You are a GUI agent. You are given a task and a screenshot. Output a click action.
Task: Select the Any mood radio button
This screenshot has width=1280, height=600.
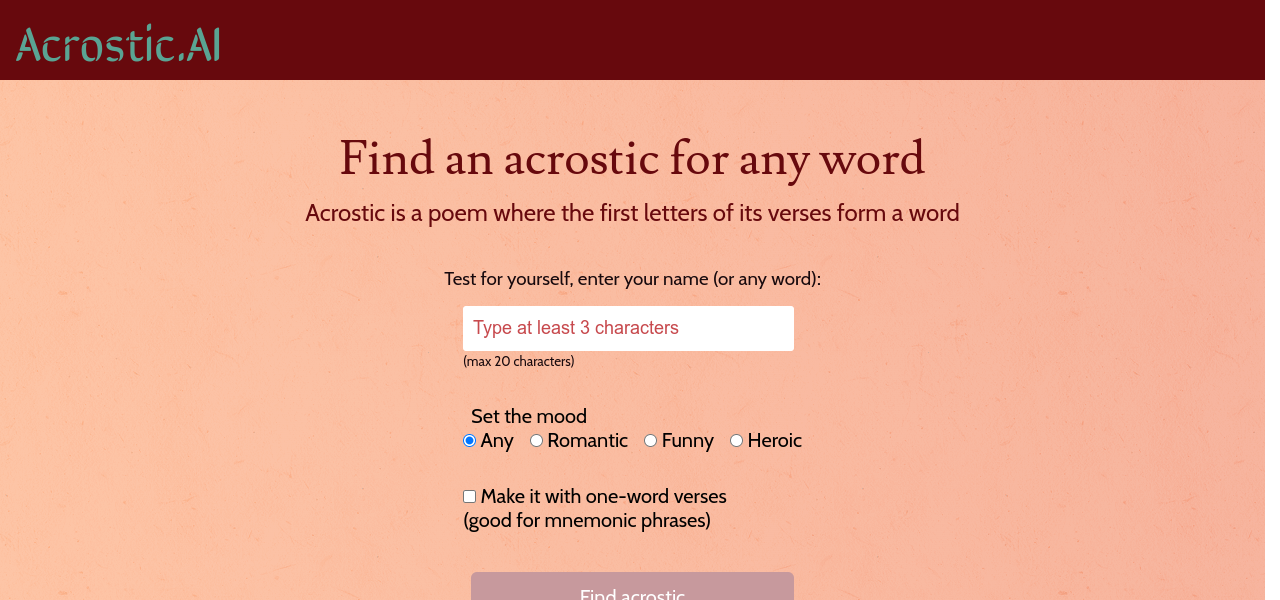(x=470, y=441)
